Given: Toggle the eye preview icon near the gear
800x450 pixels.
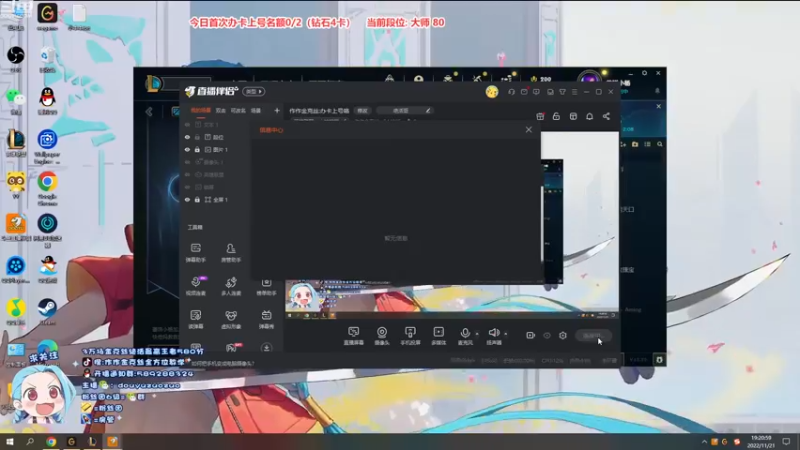Looking at the screenshot, I should [547, 335].
